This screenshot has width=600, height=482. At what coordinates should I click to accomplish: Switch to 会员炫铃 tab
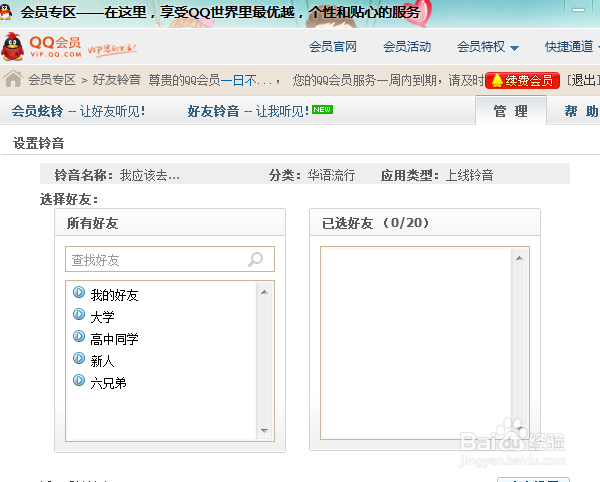click(78, 111)
